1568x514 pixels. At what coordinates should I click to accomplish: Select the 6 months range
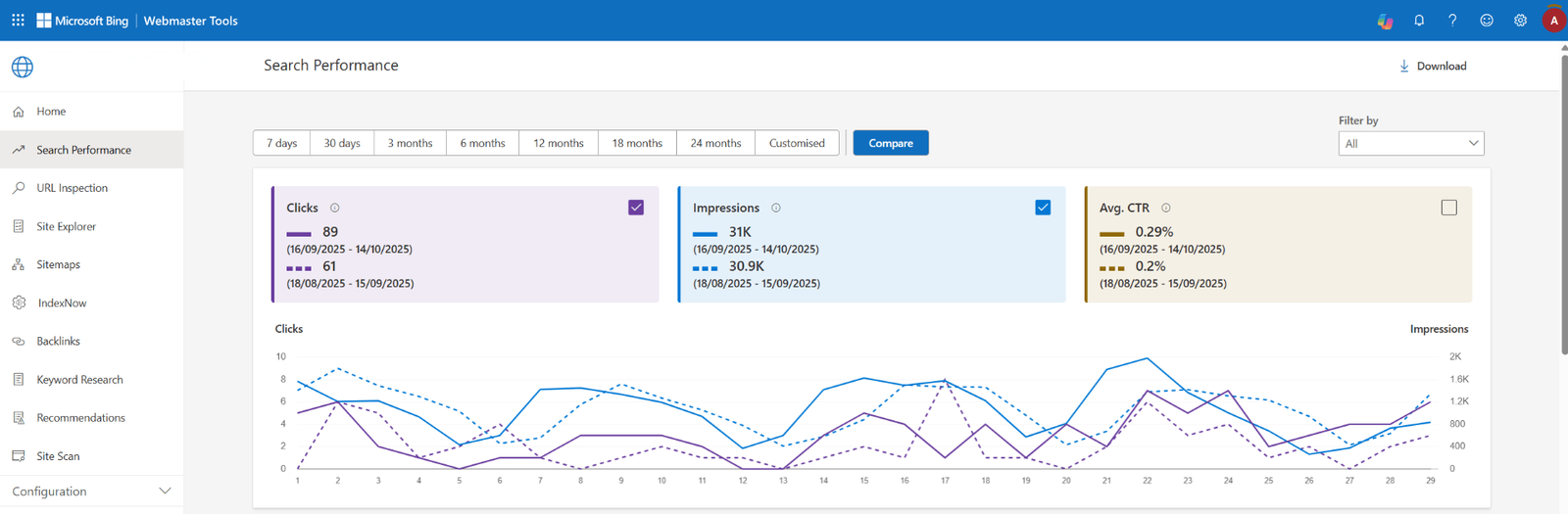pyautogui.click(x=483, y=143)
